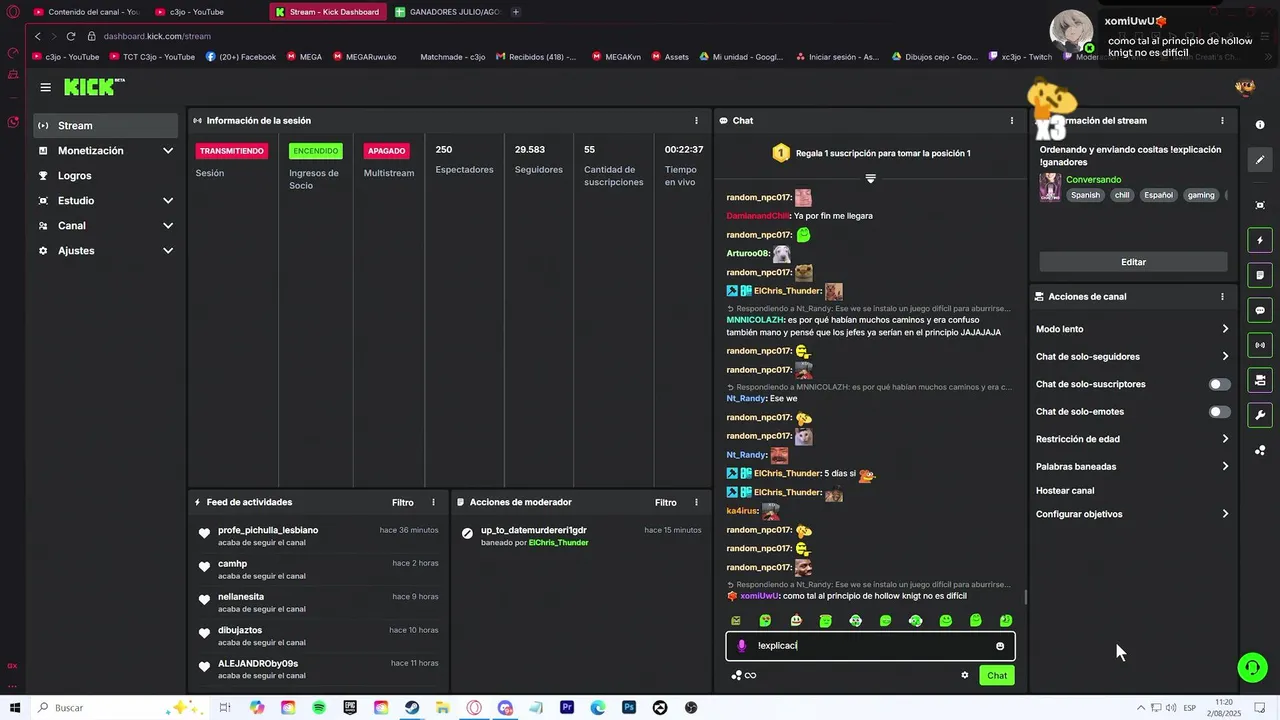This screenshot has height=720, width=1280.
Task: Expand Monetización sidebar section
Action: point(168,151)
